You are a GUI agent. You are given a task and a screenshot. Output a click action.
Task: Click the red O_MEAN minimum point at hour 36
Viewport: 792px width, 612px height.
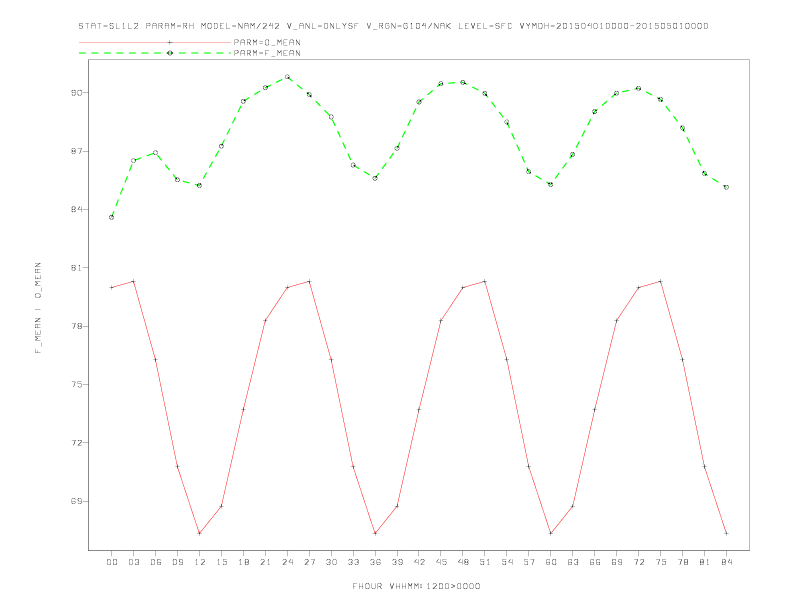point(375,533)
